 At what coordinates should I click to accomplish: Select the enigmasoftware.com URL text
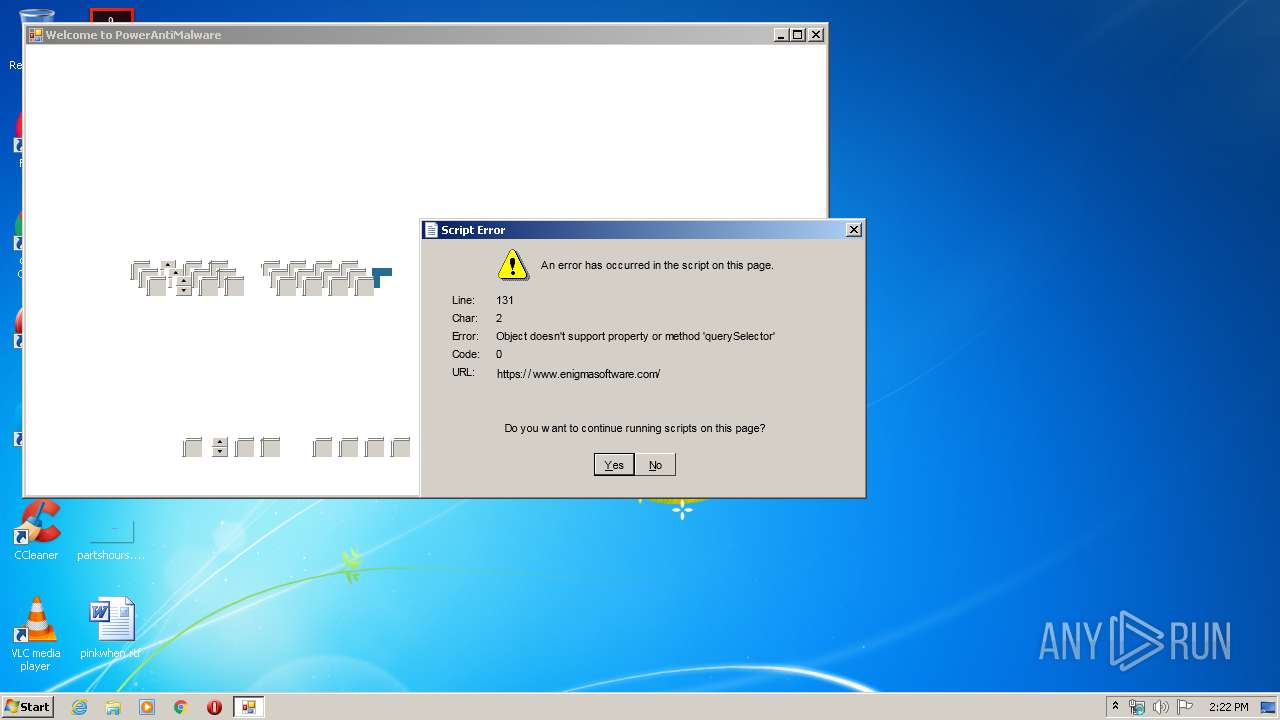point(578,374)
